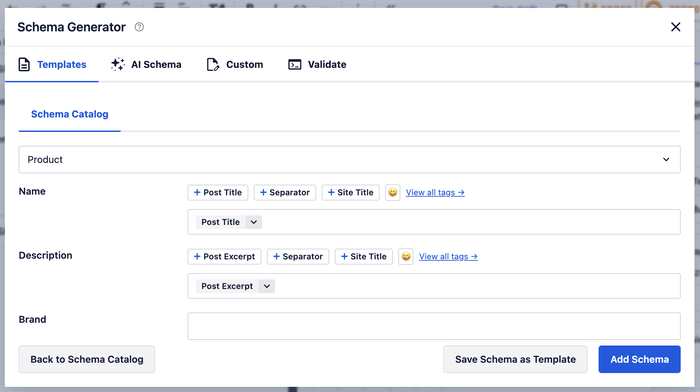Click View all tags link for Name
This screenshot has height=392, width=700.
pos(435,192)
